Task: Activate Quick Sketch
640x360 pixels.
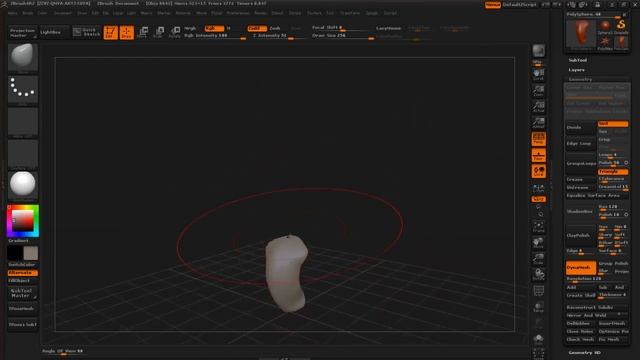Action: [x=87, y=32]
